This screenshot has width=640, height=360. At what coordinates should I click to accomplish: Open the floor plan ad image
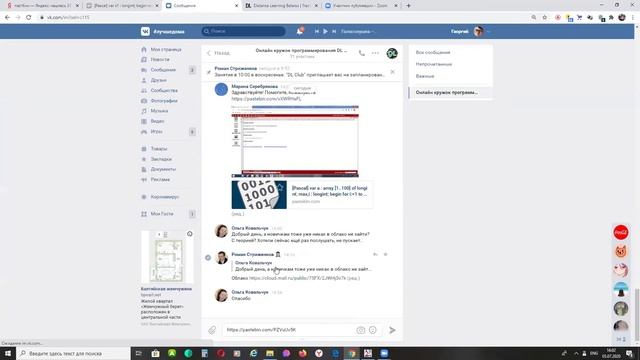tap(167, 257)
